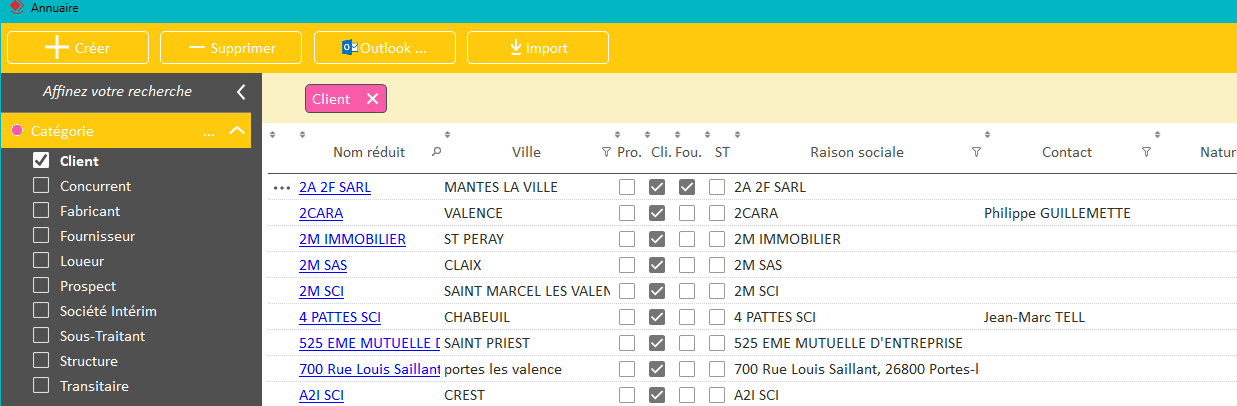This screenshot has height=406, width=1237.
Task: Check the Structure category checkbox
Action: pyautogui.click(x=41, y=360)
